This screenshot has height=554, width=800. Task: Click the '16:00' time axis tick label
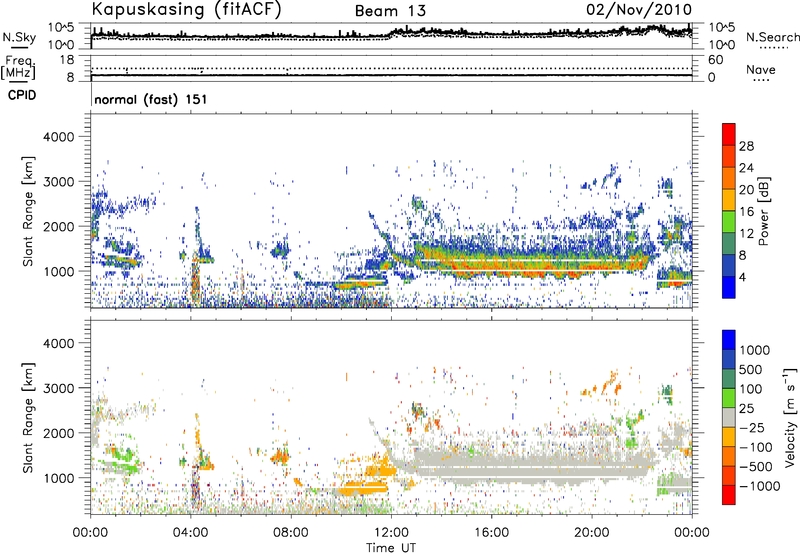[x=491, y=533]
